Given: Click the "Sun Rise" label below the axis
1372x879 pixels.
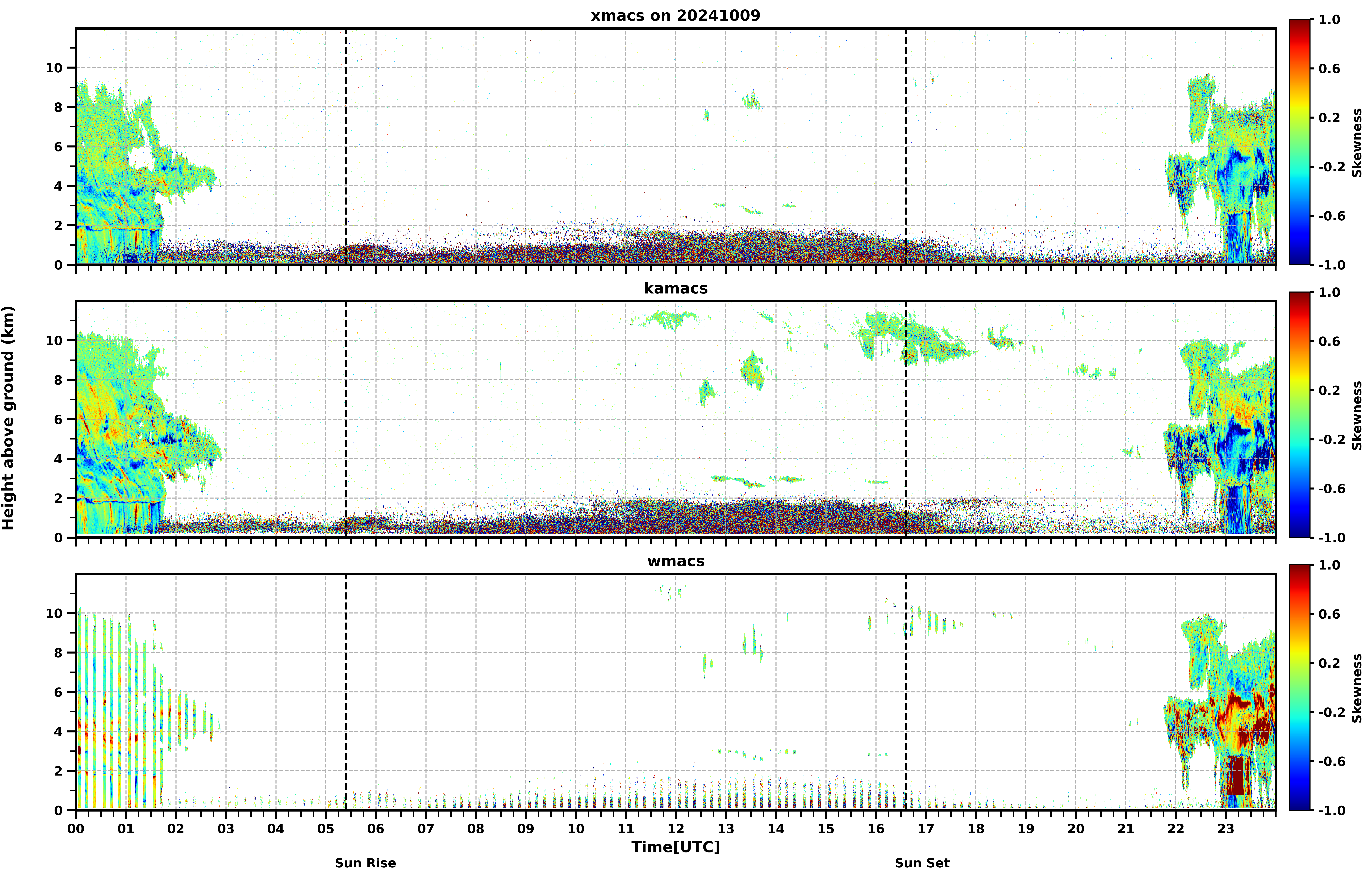Looking at the screenshot, I should click(x=365, y=863).
